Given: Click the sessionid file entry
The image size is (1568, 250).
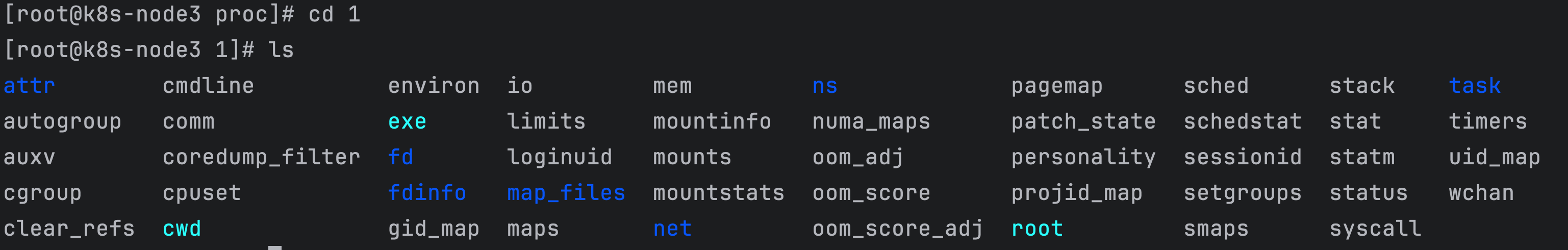Looking at the screenshot, I should coord(1243,158).
